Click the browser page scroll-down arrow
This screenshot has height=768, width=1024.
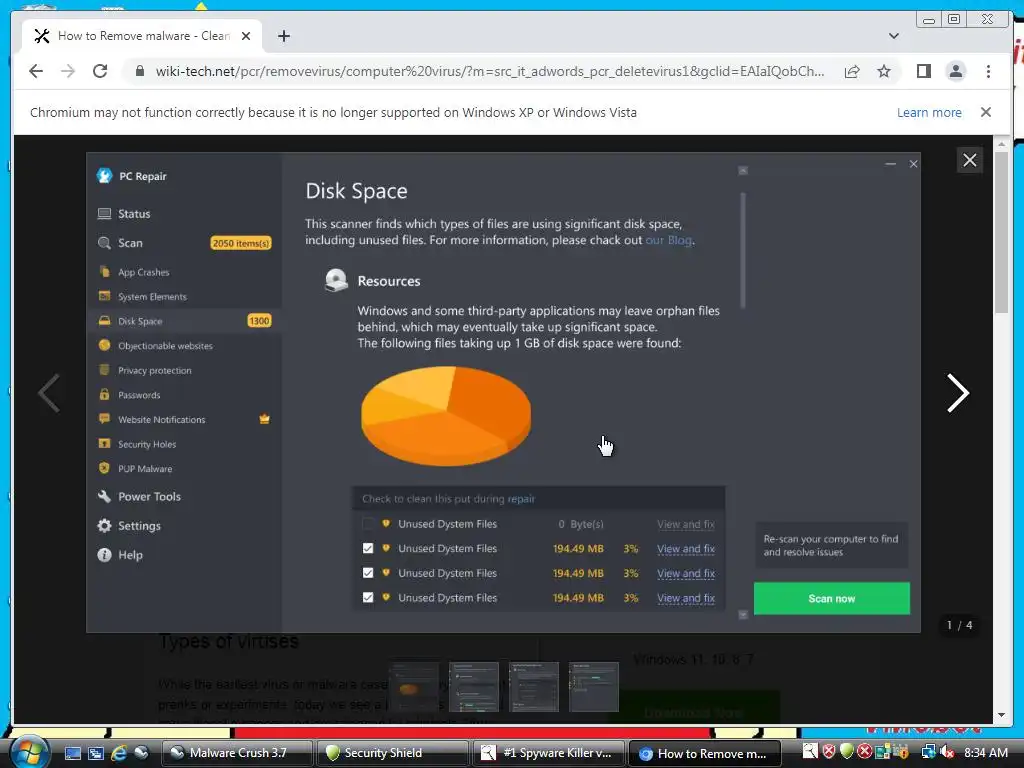pos(1001,715)
